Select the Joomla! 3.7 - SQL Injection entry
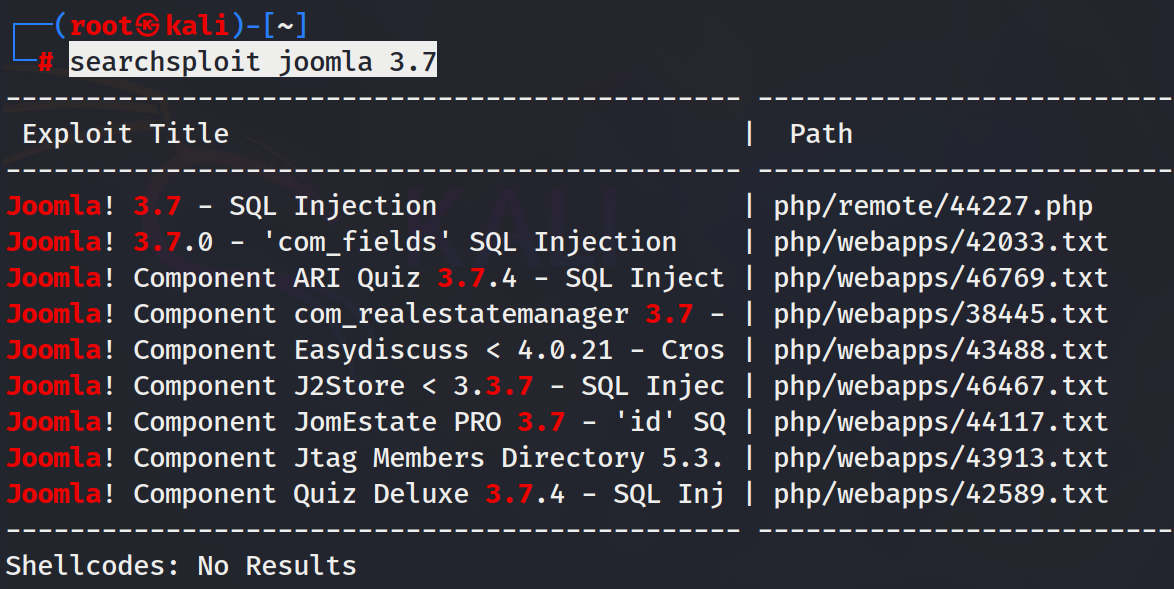Screen dimensions: 1174x589 pyautogui.click(x=221, y=207)
